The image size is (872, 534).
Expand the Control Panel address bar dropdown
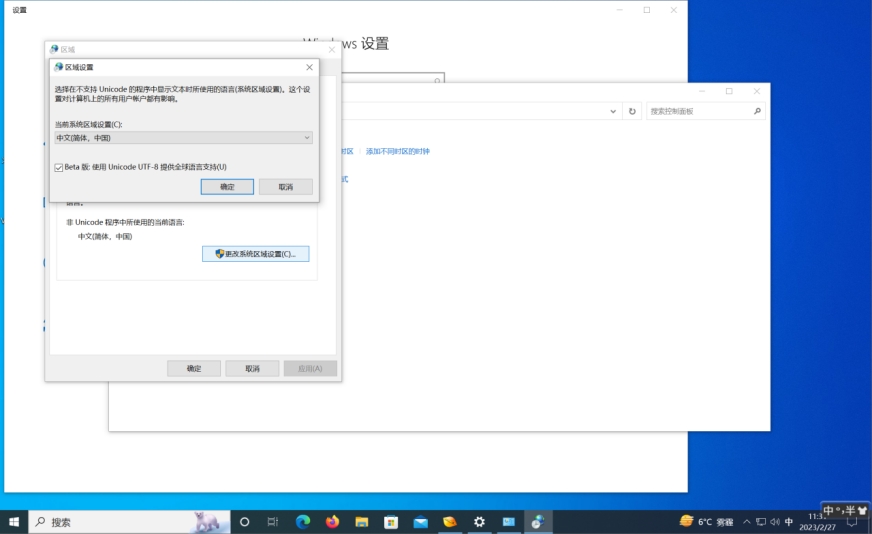coord(613,111)
